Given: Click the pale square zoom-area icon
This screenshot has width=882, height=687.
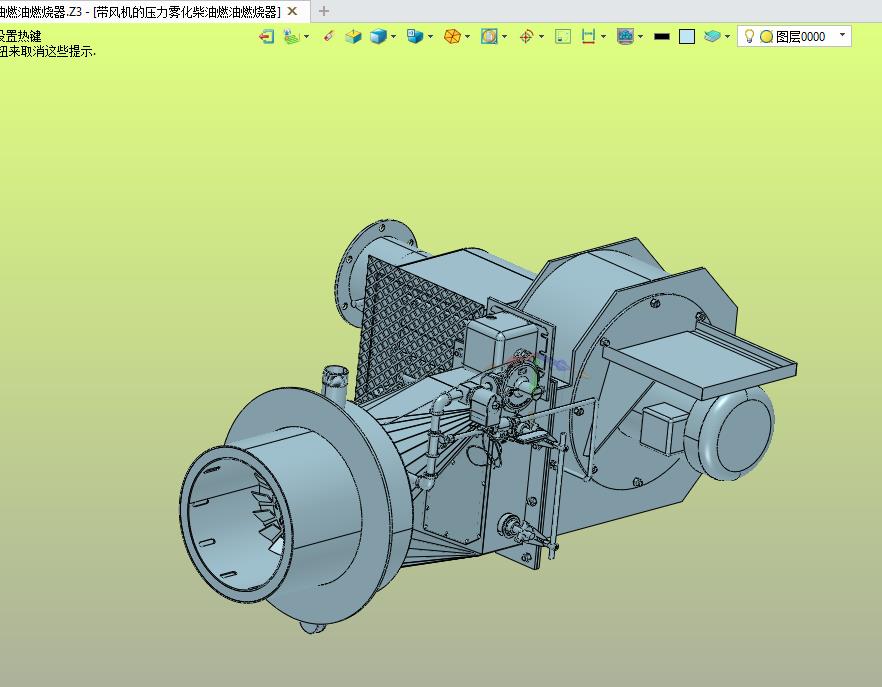Looking at the screenshot, I should (x=563, y=37).
